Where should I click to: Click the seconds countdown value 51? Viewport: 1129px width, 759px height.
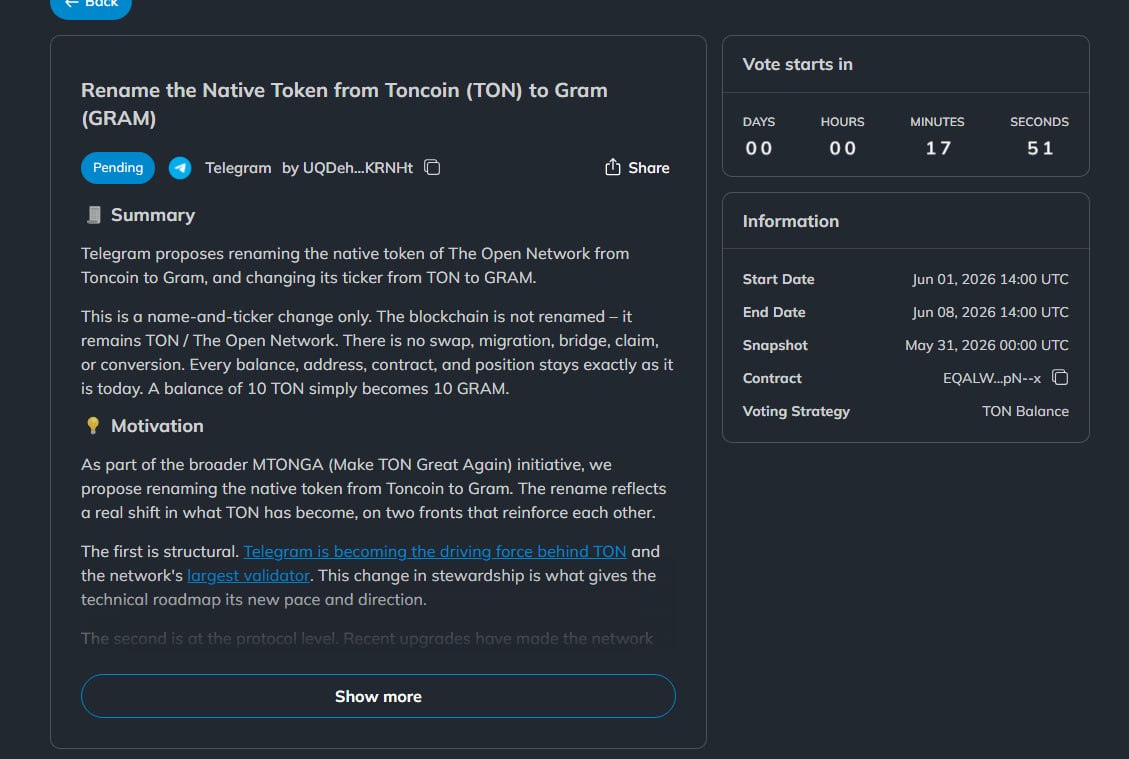click(x=1040, y=148)
